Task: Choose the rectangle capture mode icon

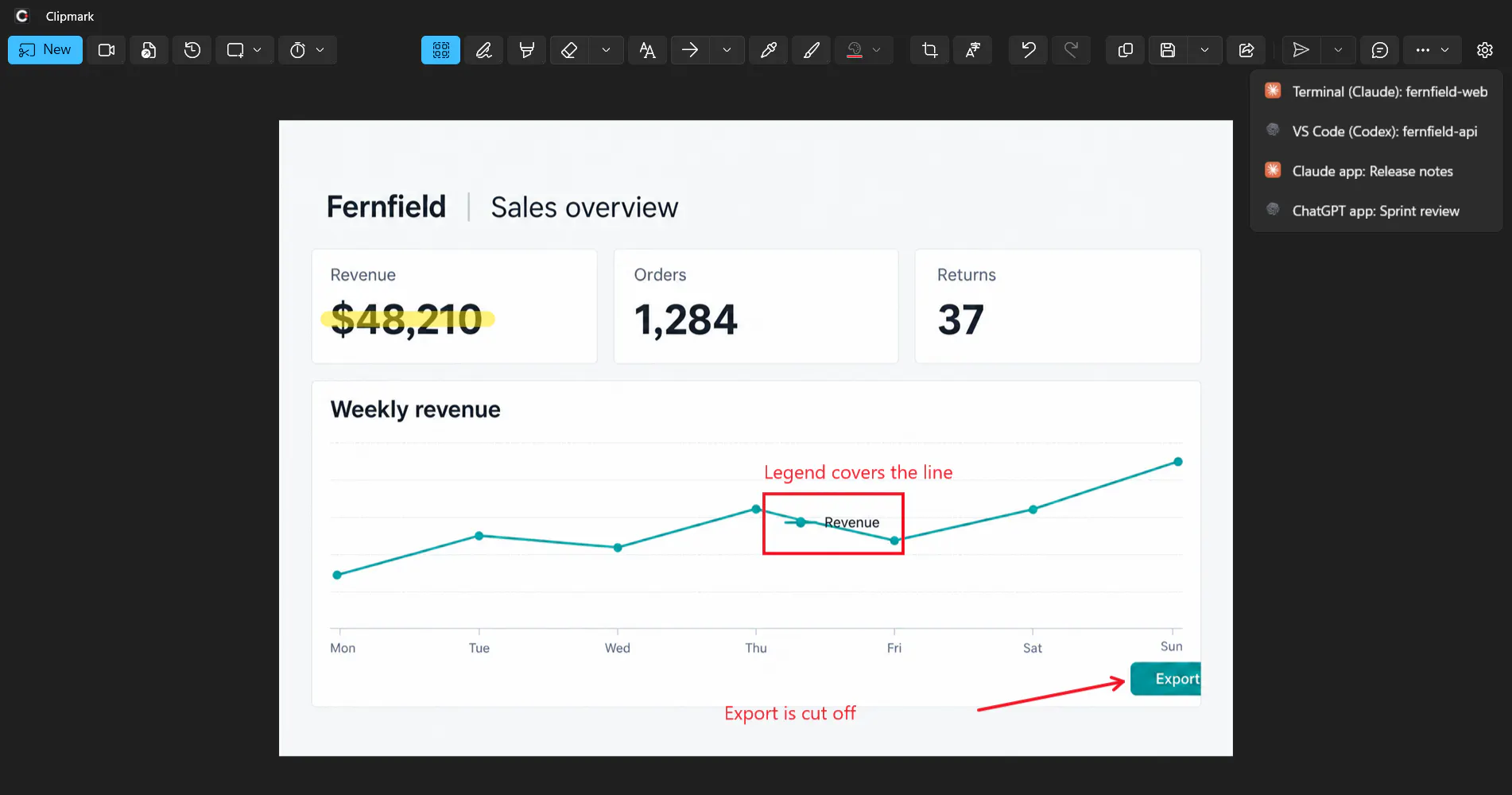Action: point(235,50)
